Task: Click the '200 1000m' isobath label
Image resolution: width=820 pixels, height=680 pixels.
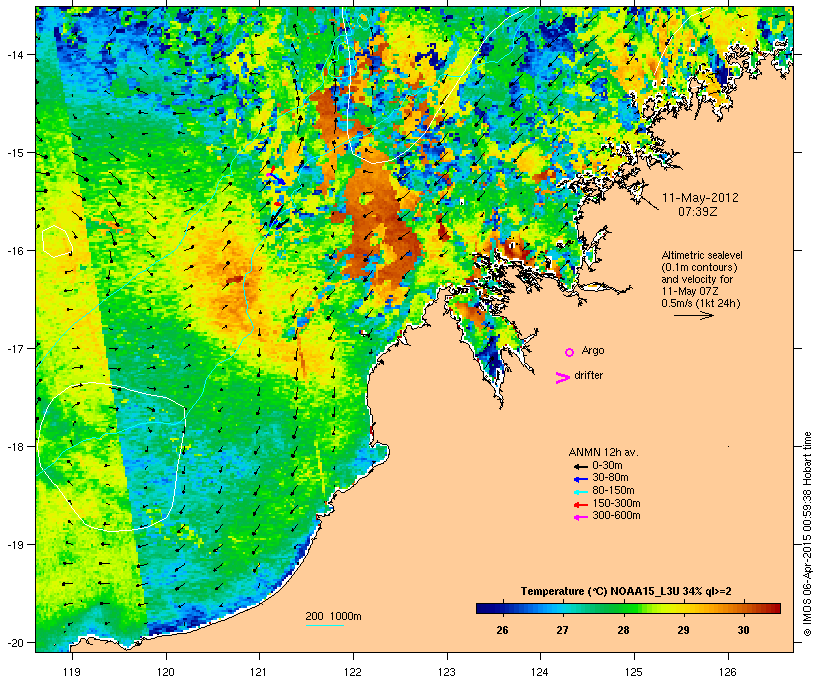Action: [333, 616]
